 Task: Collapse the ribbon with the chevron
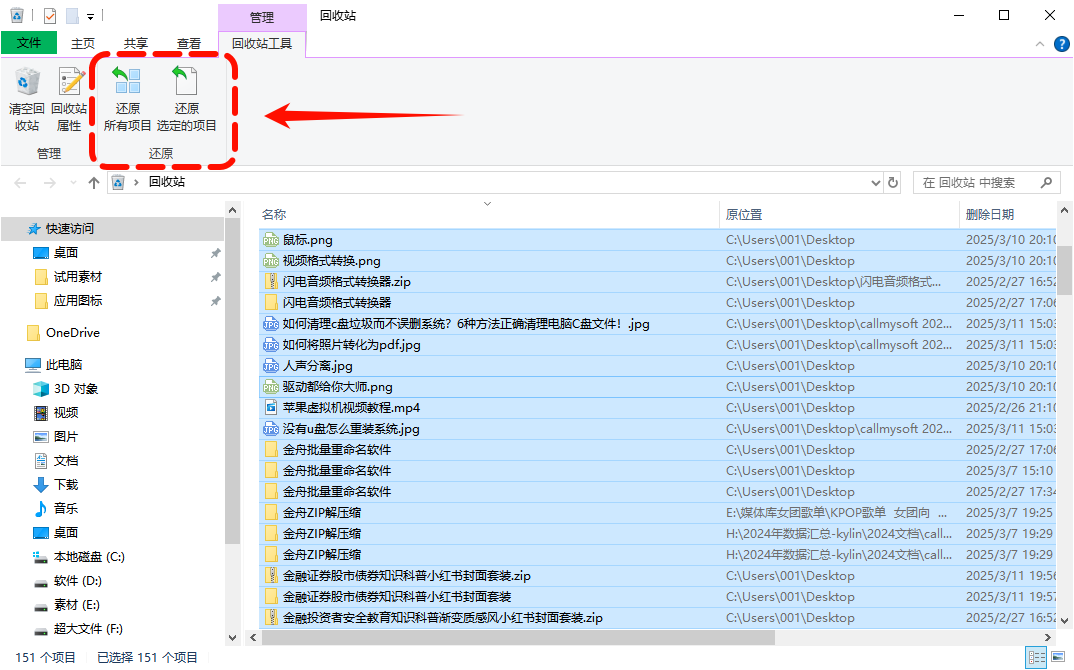coord(1040,44)
